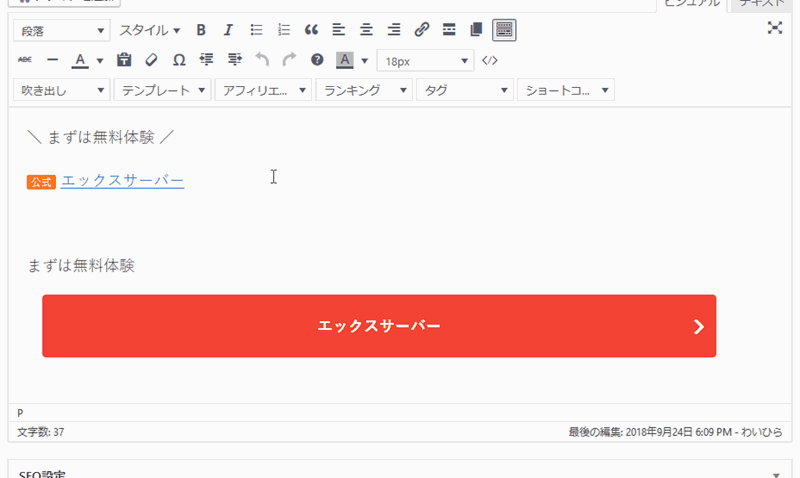Insert a horizontal line

point(53,60)
